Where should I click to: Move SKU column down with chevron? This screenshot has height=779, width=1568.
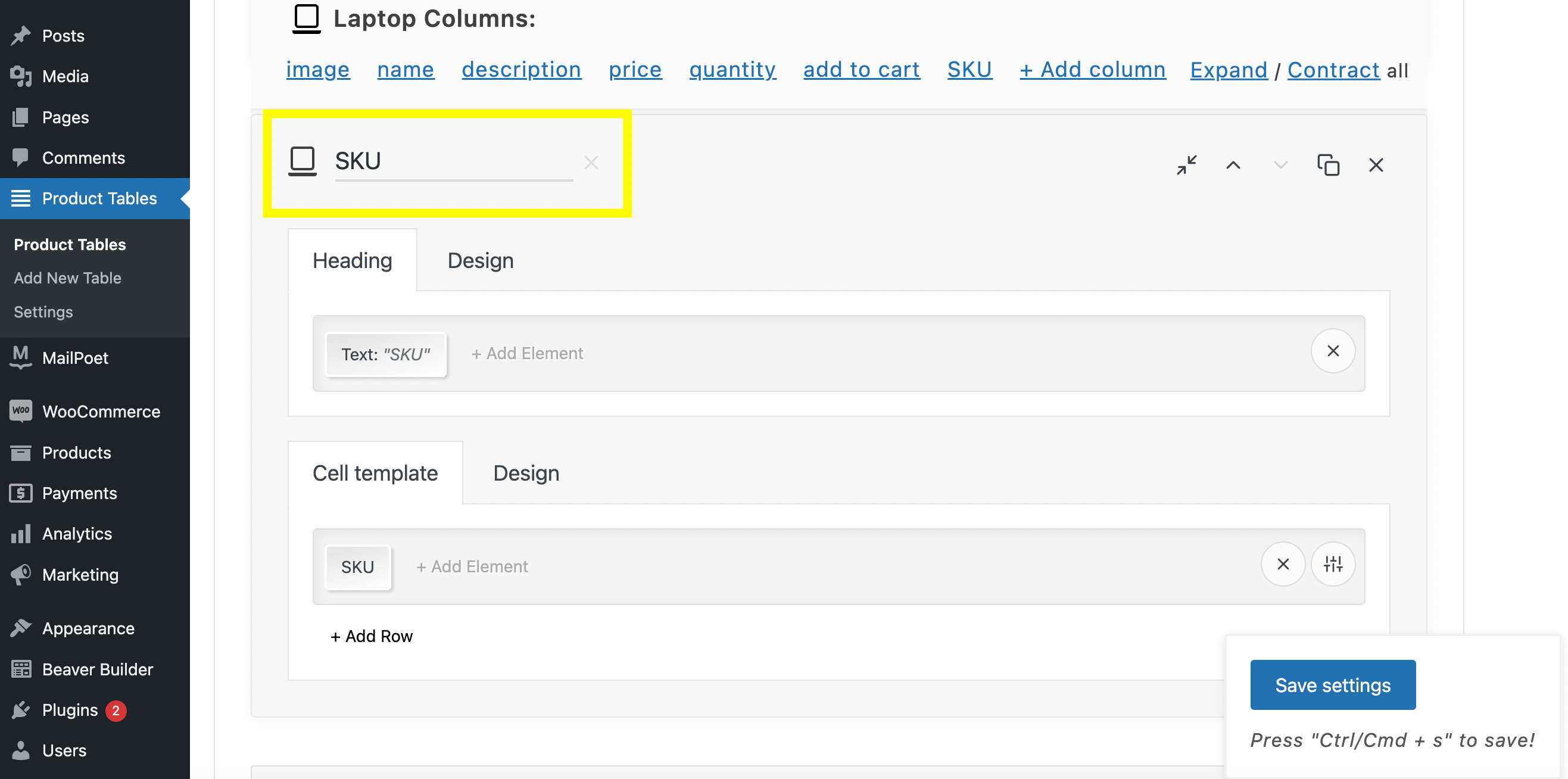1280,165
